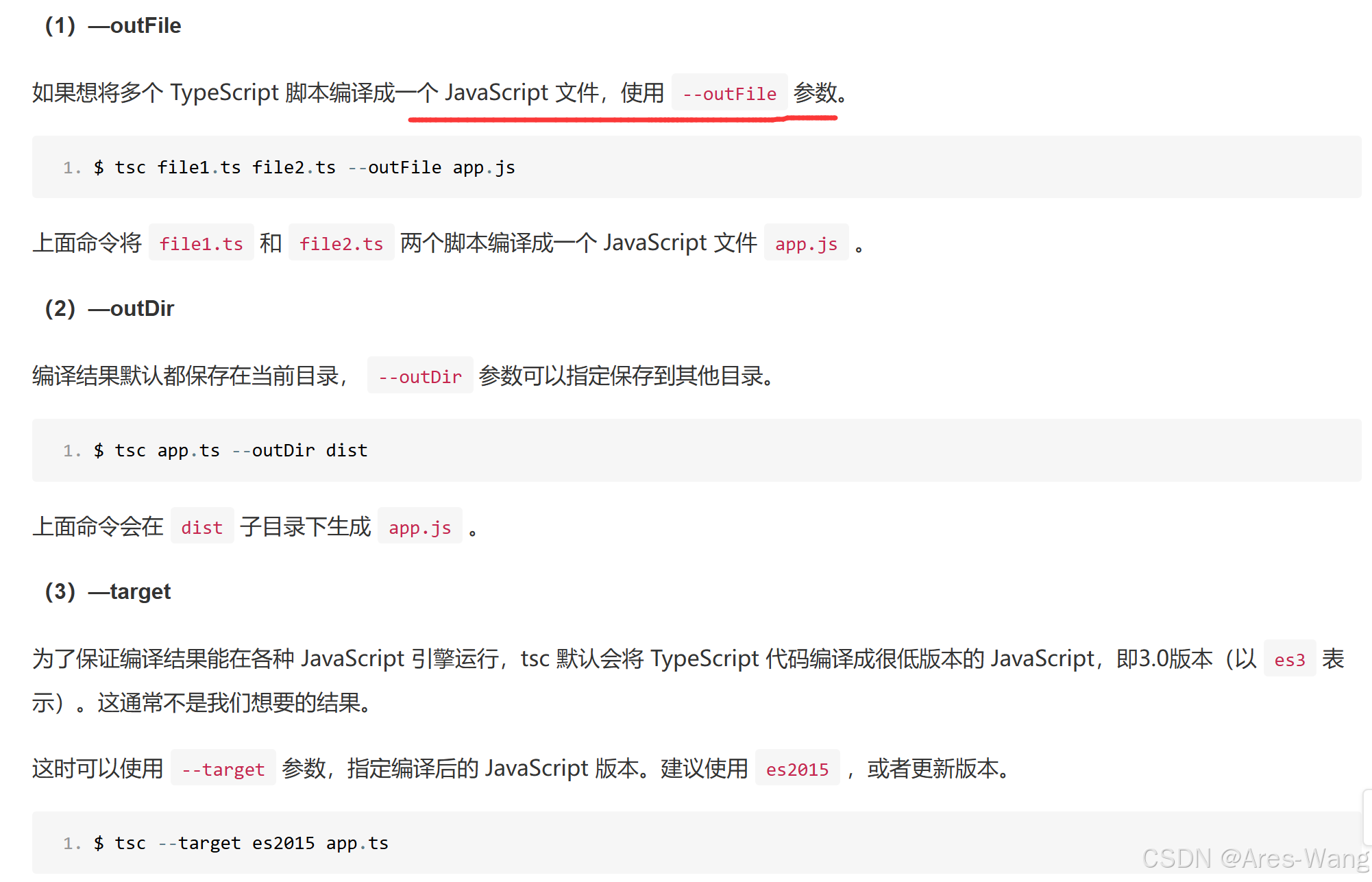Click the tsc file1.ts outFile command block
This screenshot has width=1372, height=882.
pyautogui.click(x=305, y=167)
